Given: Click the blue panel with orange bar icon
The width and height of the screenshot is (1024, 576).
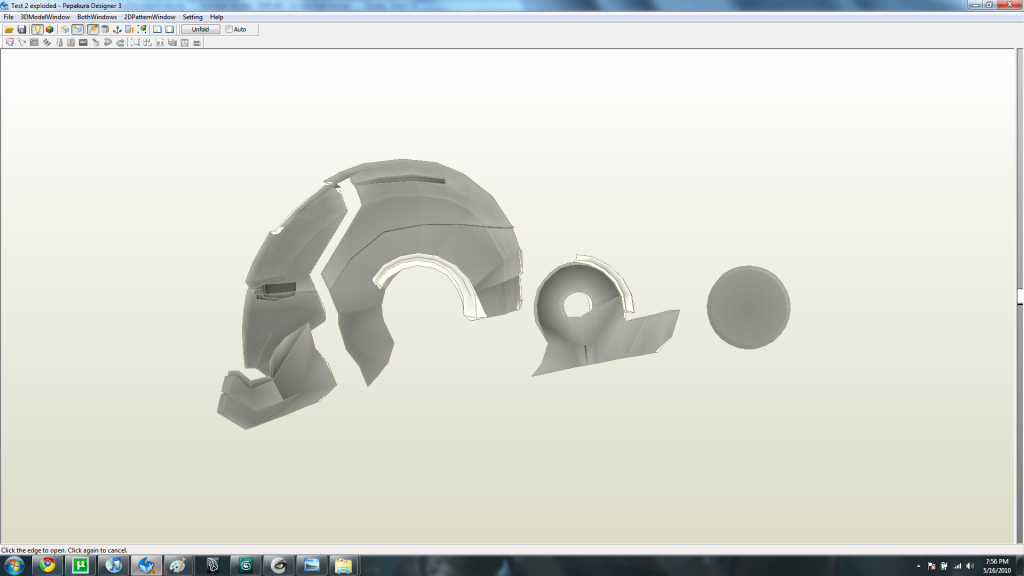Looking at the screenshot, I should [x=129, y=29].
